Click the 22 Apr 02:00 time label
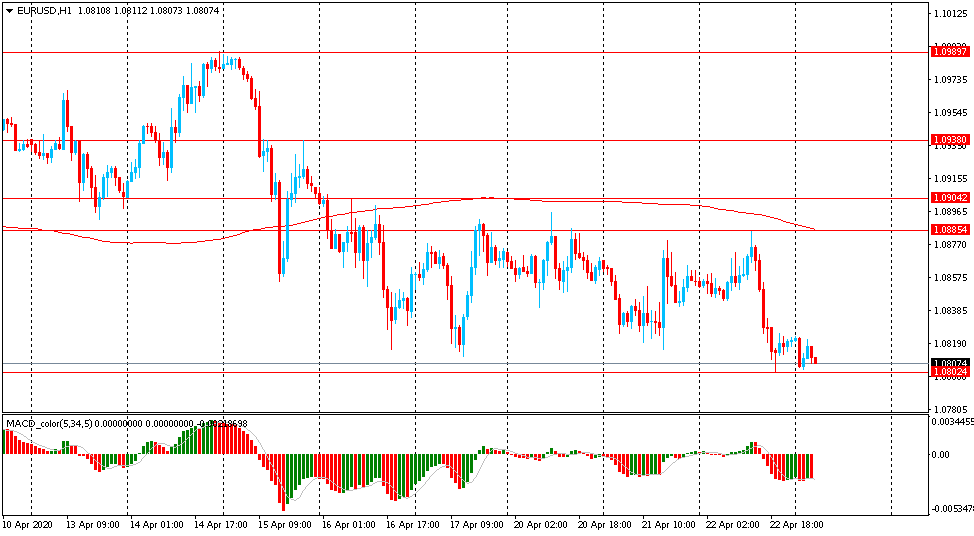974x536 pixels. [x=733, y=525]
